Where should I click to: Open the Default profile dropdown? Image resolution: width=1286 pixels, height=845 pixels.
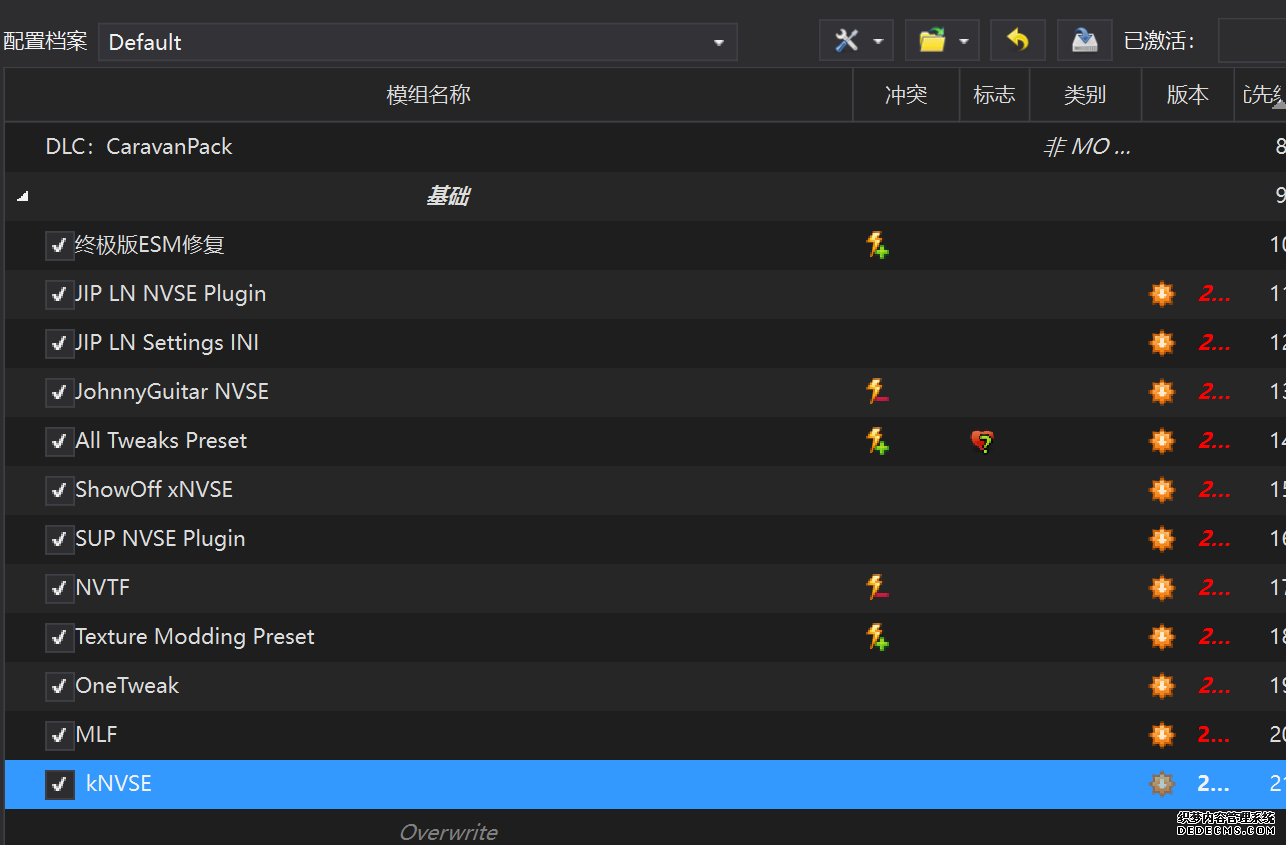click(x=417, y=42)
